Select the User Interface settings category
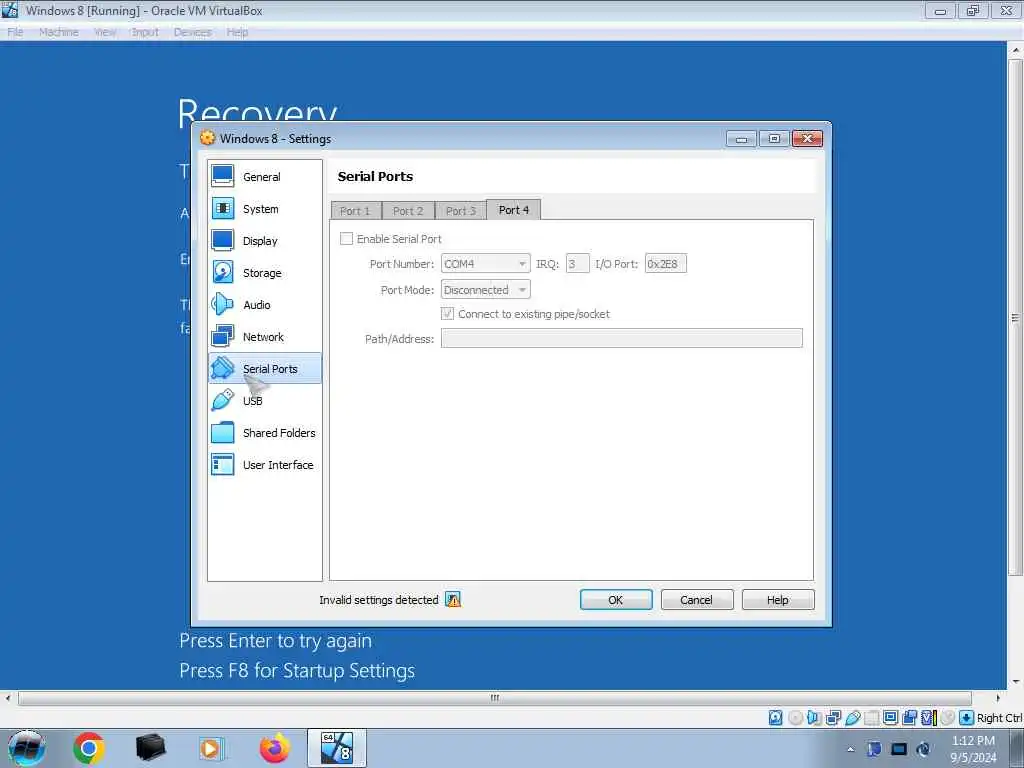Image resolution: width=1024 pixels, height=768 pixels. pyautogui.click(x=264, y=464)
